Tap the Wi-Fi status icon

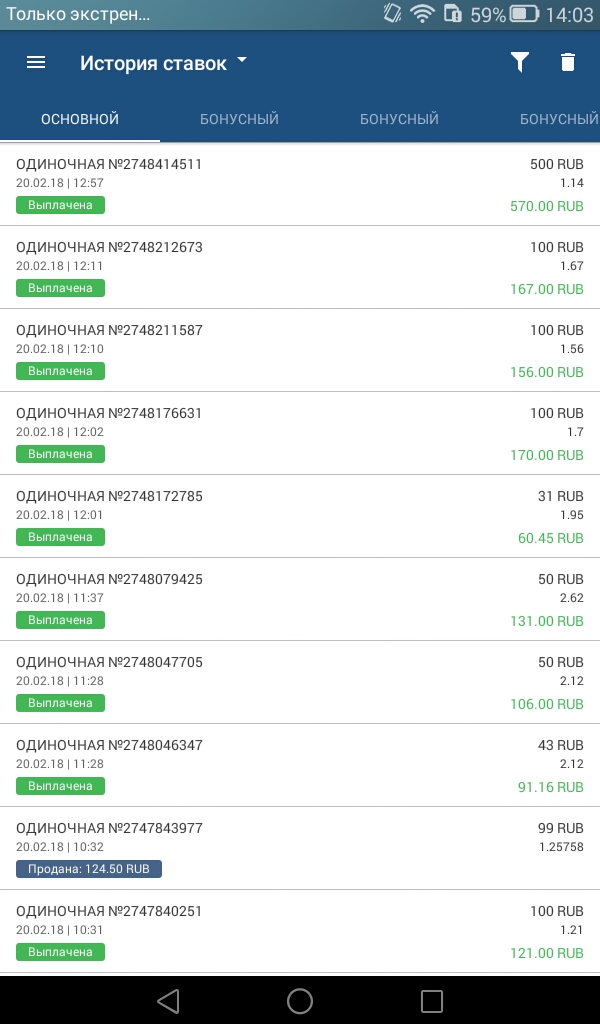pos(422,14)
